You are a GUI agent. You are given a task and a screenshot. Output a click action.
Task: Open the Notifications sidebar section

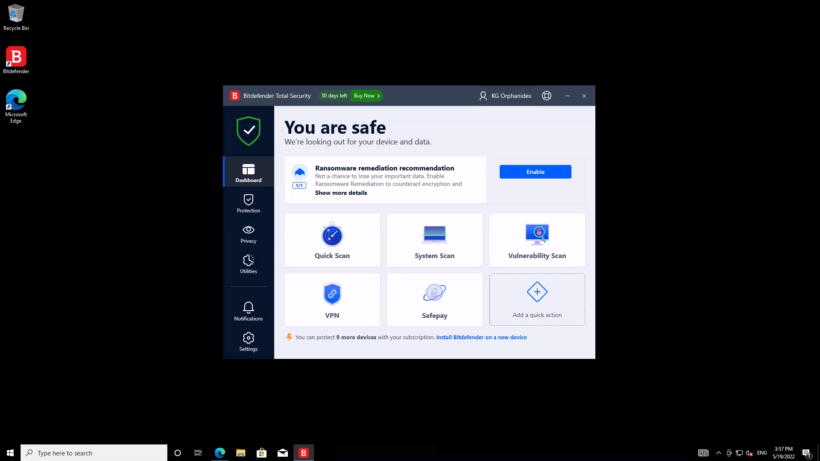[x=248, y=311]
